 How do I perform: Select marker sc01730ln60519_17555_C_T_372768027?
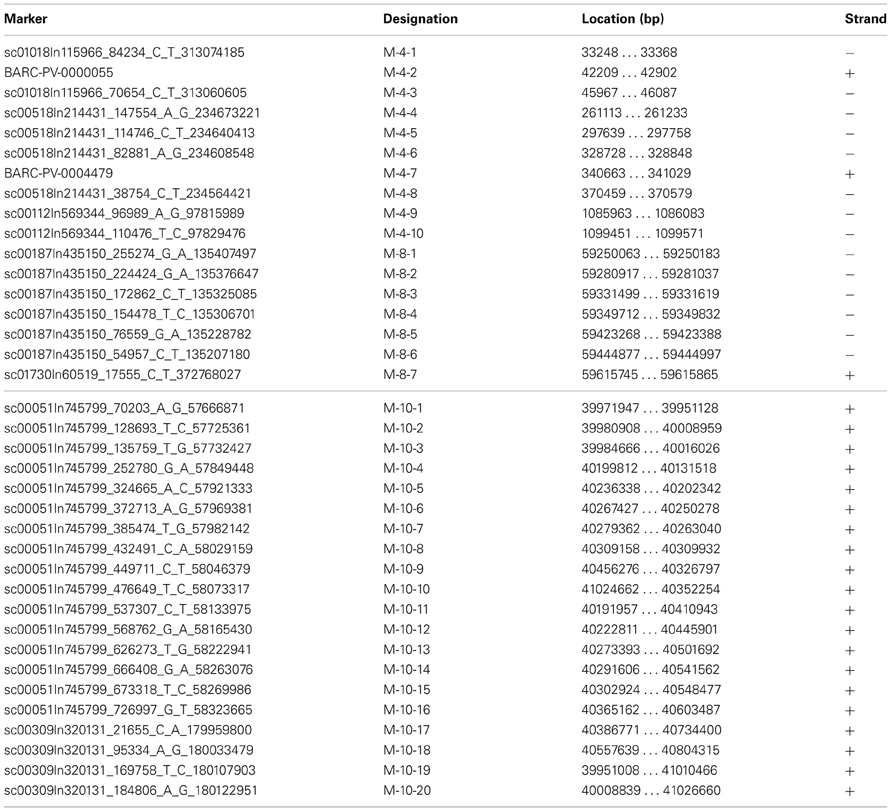pyautogui.click(x=122, y=375)
